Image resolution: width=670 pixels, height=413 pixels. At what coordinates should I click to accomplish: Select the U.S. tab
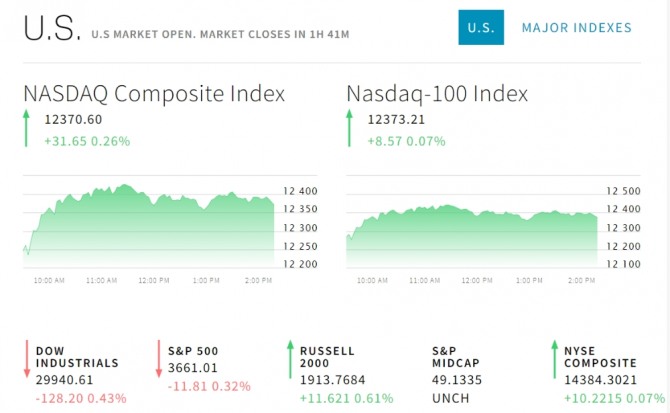pyautogui.click(x=480, y=28)
